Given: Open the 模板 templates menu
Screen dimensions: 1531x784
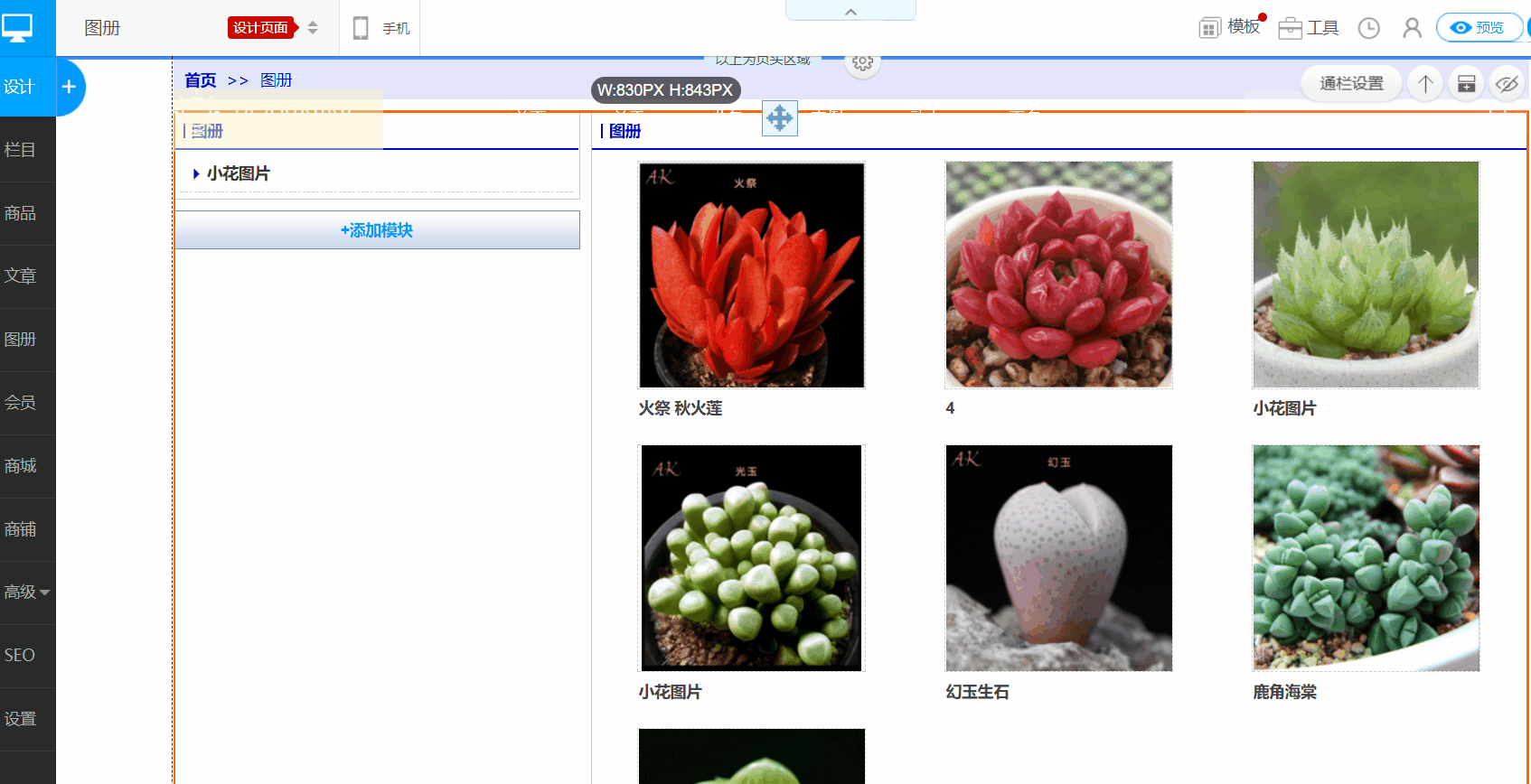Looking at the screenshot, I should pos(1230,28).
